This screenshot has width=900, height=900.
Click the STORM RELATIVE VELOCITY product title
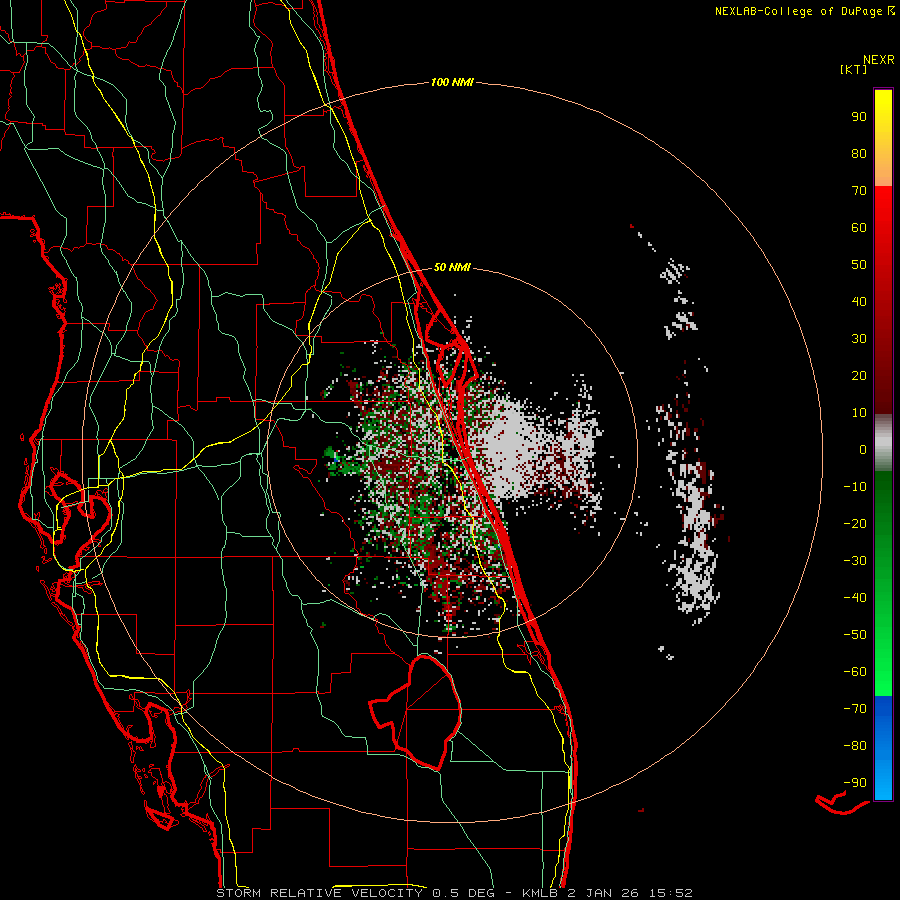point(319,893)
